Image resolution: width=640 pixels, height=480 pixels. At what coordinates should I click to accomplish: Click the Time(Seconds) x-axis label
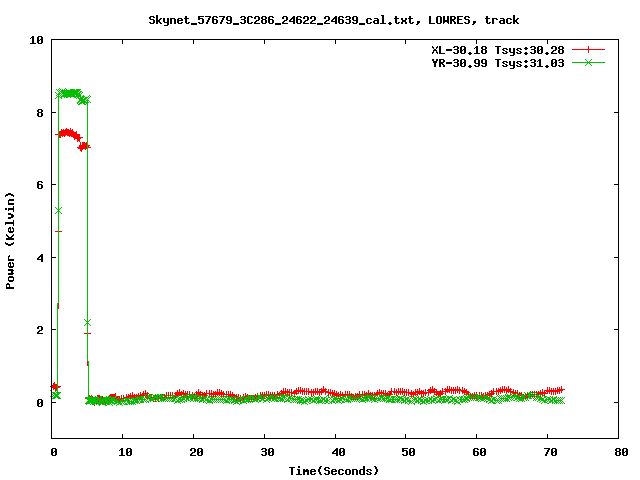pos(333,471)
